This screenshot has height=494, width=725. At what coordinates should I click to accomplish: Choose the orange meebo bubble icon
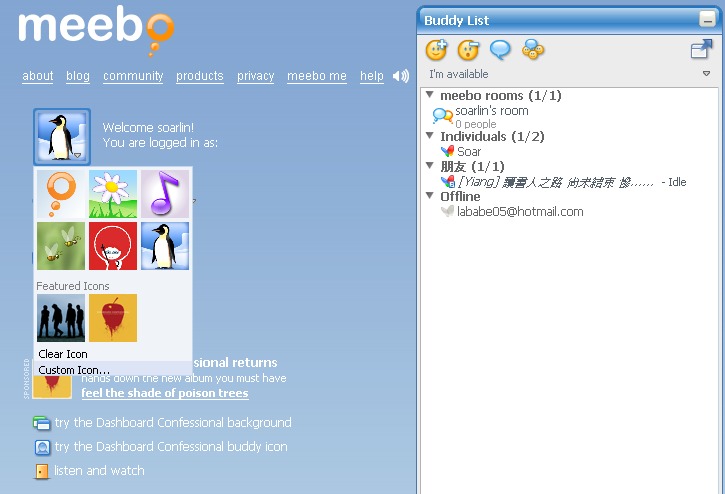pos(61,194)
